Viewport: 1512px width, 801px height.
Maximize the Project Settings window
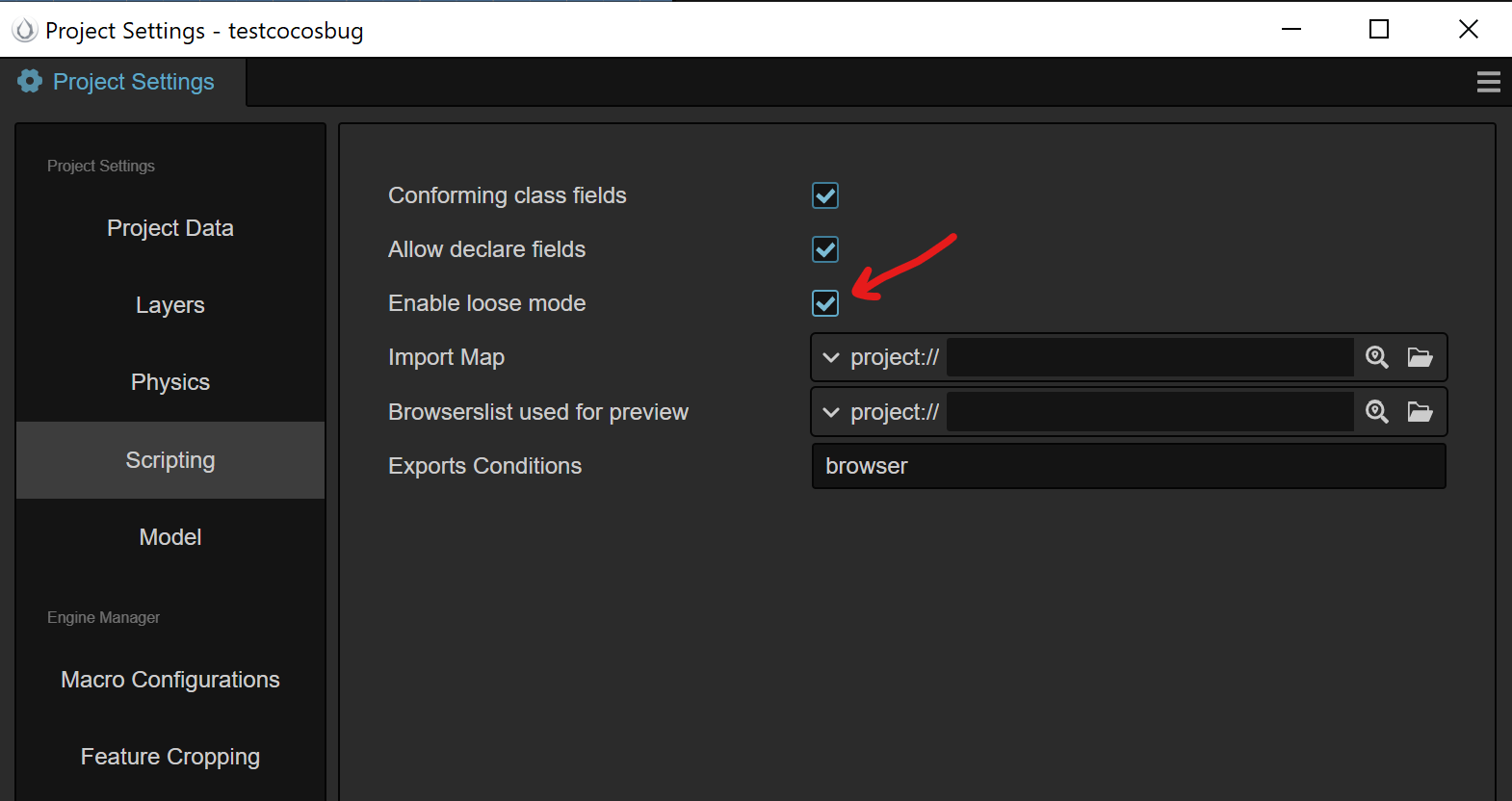[x=1379, y=29]
